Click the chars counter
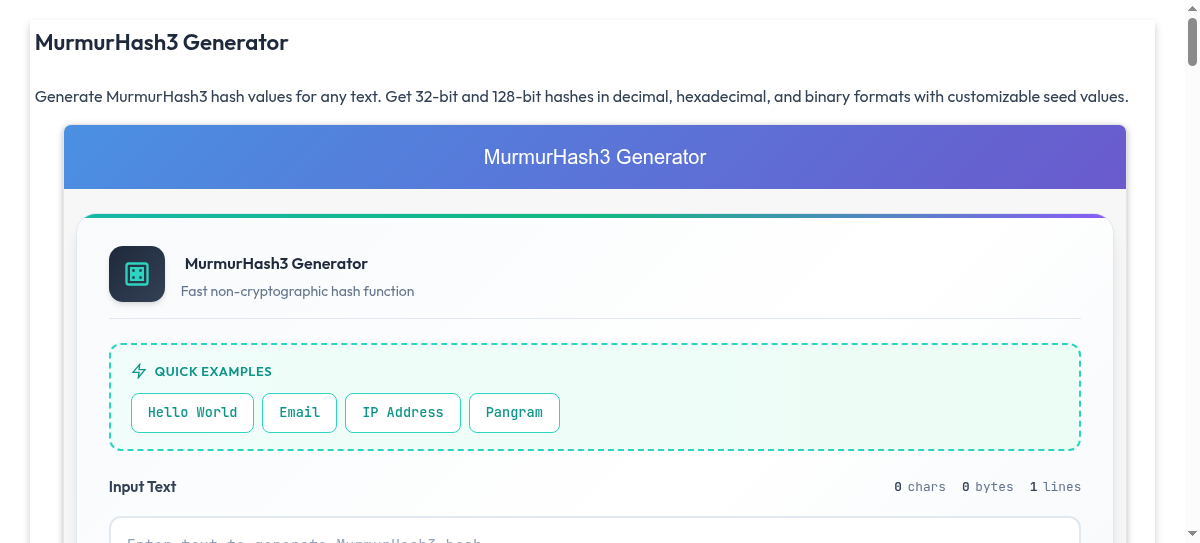Screen dimensions: 1200x543 (x=920, y=487)
